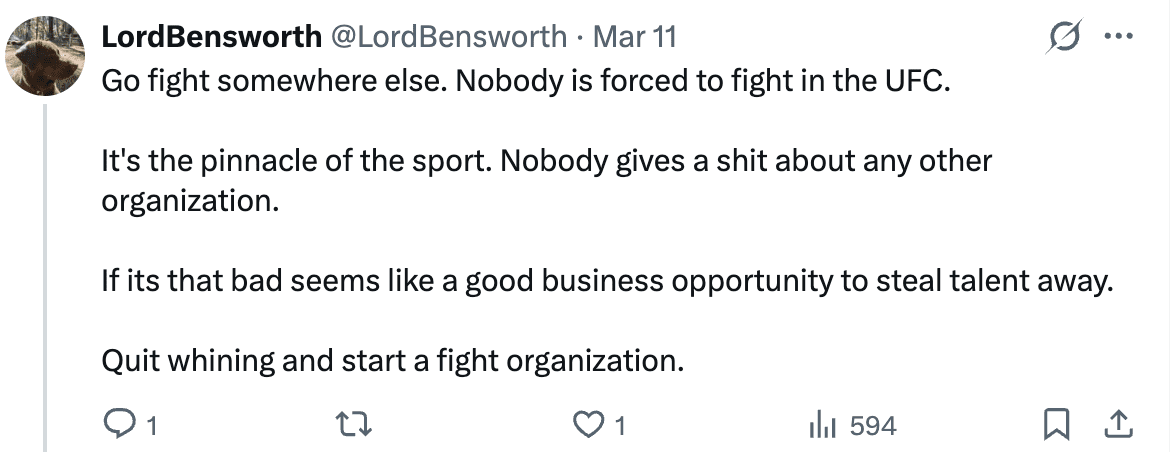This screenshot has width=1170, height=452.
Task: Click the like count beside the heart
Action: coord(620,427)
